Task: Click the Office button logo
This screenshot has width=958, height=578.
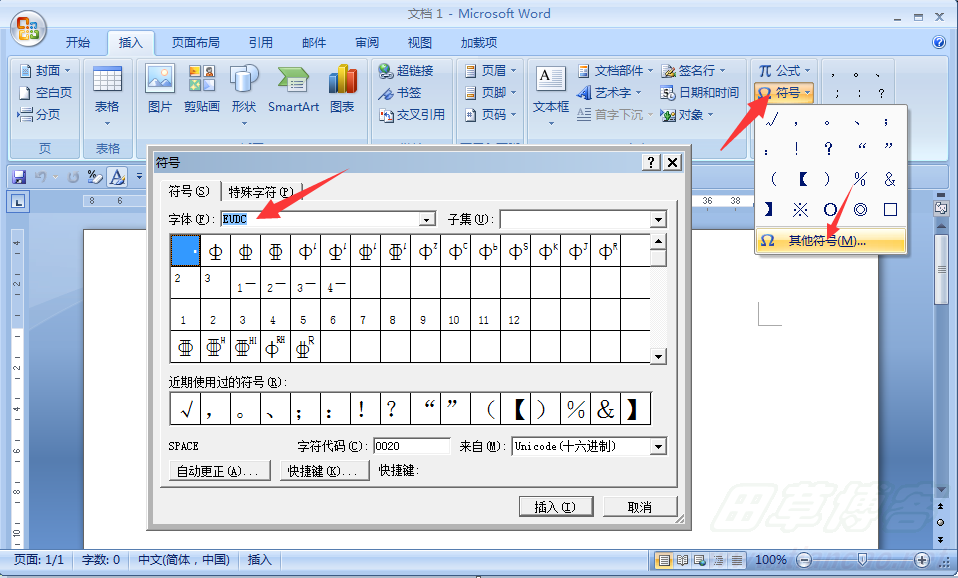Action: point(28,29)
